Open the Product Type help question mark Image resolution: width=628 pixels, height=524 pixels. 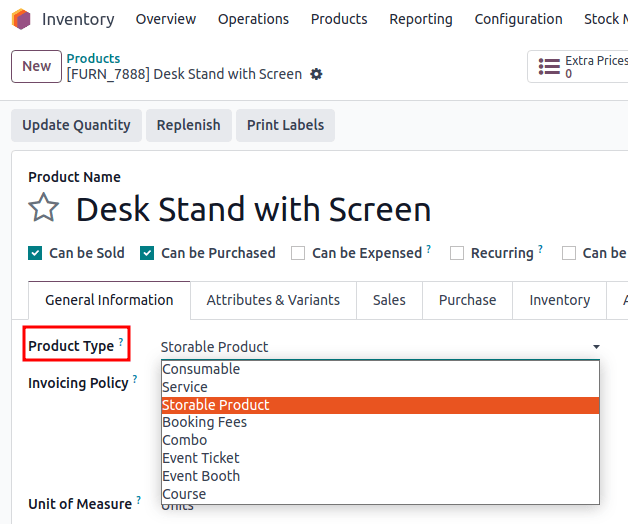(x=121, y=342)
